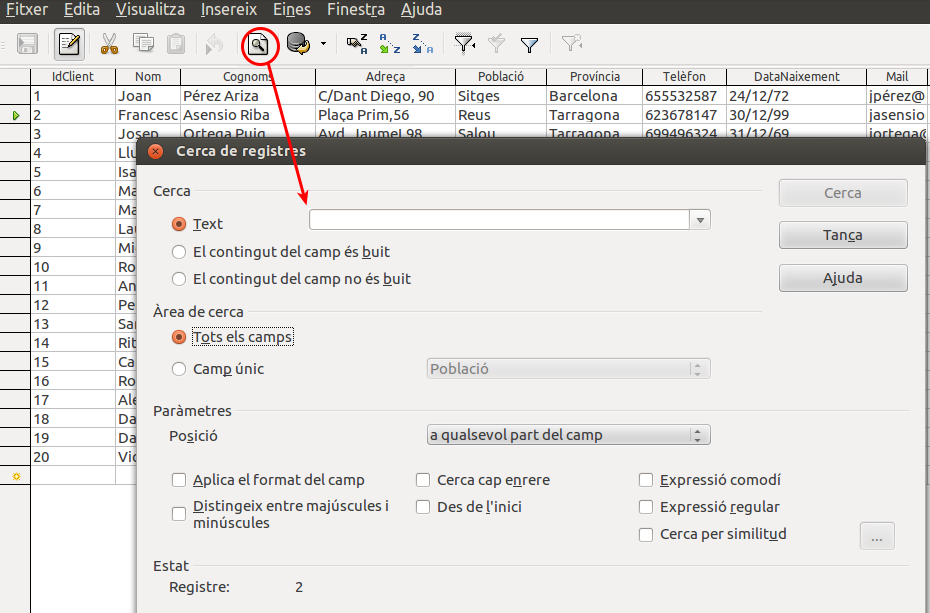Viewport: 930px width, 613px height.
Task: Click the Standard Filter funnel icon
Action: tap(530, 44)
